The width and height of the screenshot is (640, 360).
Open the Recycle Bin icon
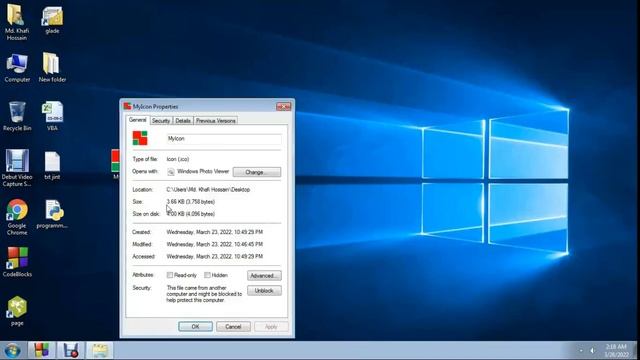[17, 112]
